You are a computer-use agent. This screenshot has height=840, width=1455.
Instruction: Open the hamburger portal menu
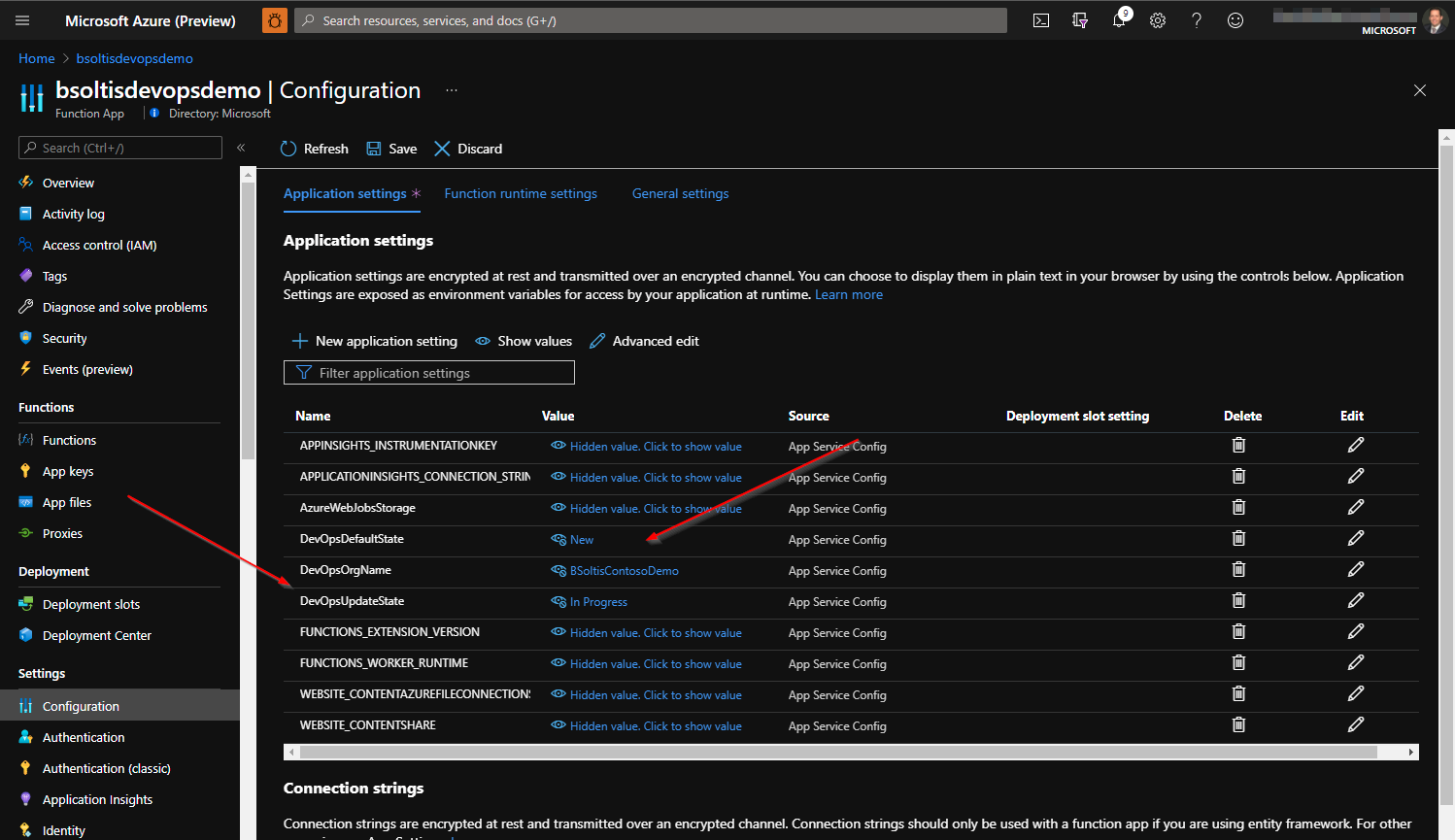click(22, 20)
